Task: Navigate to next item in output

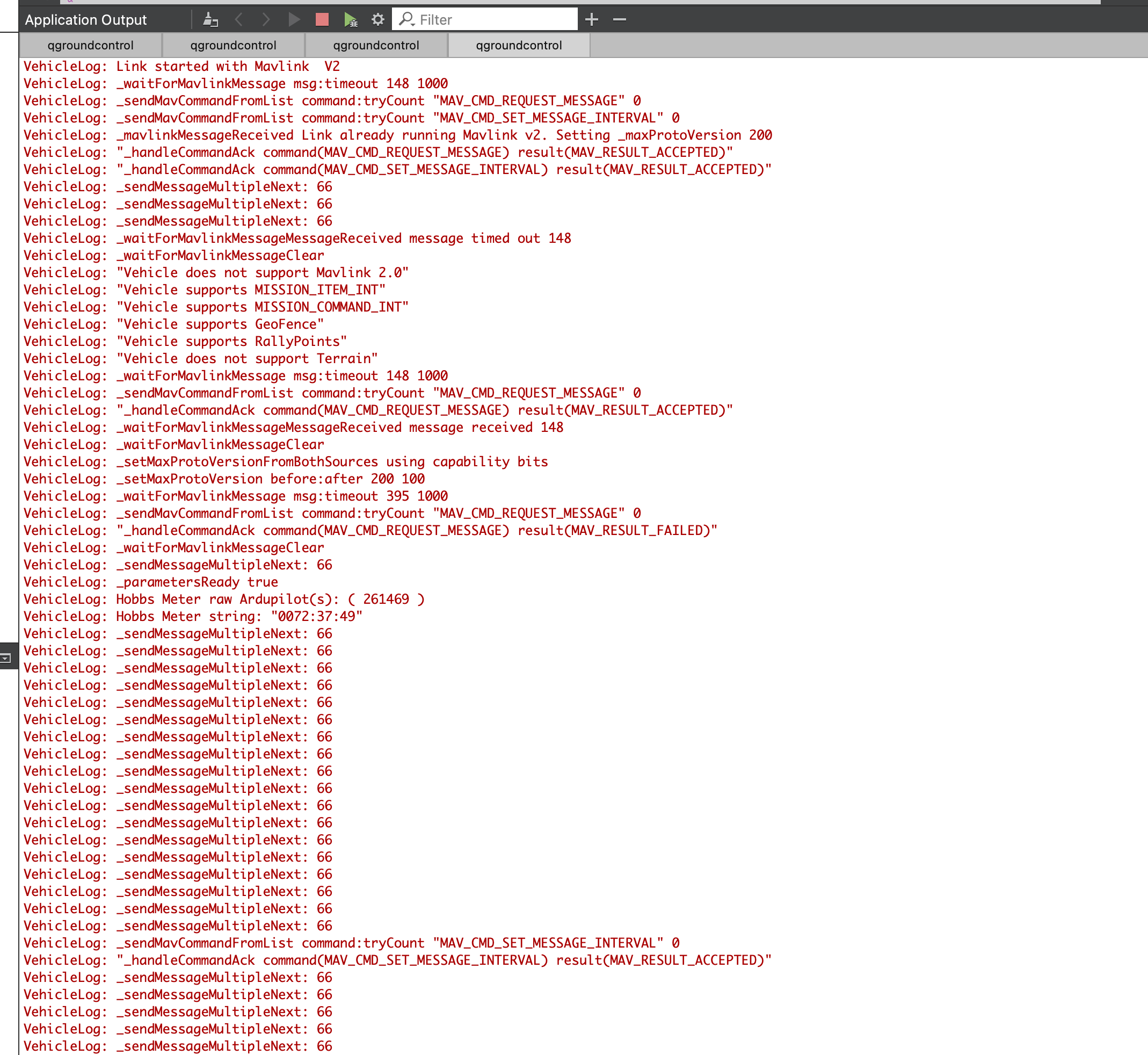Action: (x=266, y=19)
